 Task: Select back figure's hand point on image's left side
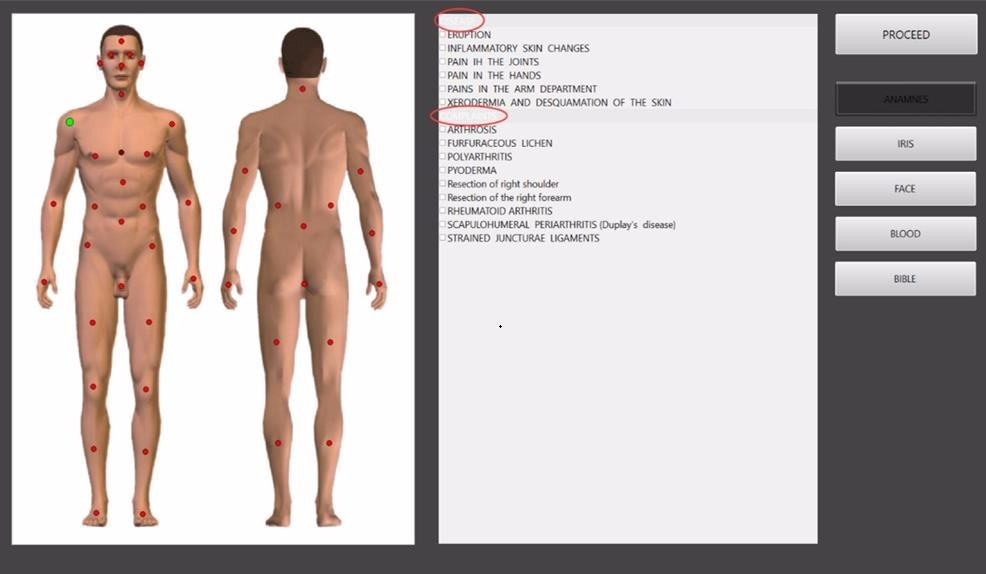pyautogui.click(x=228, y=285)
